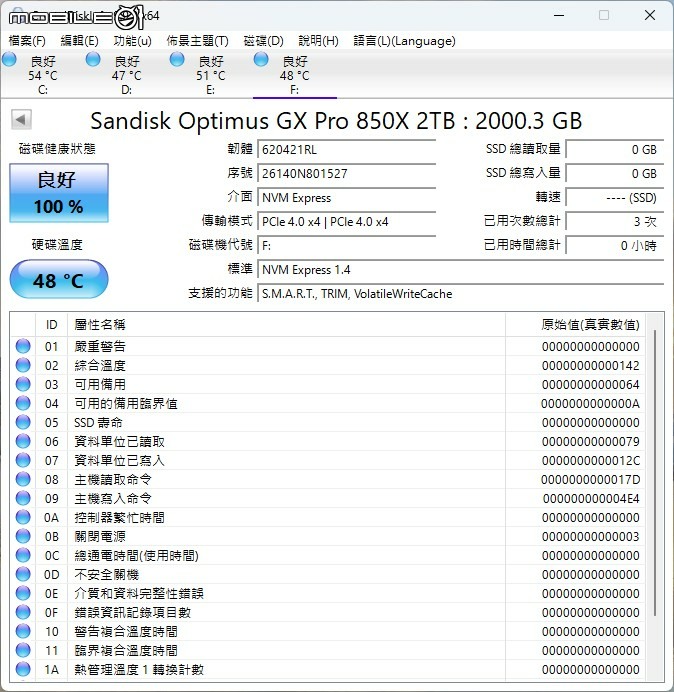674x692 pixels.
Task: Open the 語言(L)(Language) menu
Action: (x=404, y=41)
